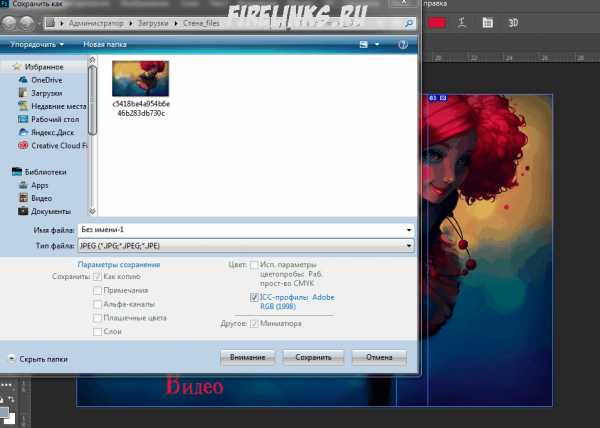Open the Упорядочить menu
The width and height of the screenshot is (600, 428).
(x=37, y=44)
